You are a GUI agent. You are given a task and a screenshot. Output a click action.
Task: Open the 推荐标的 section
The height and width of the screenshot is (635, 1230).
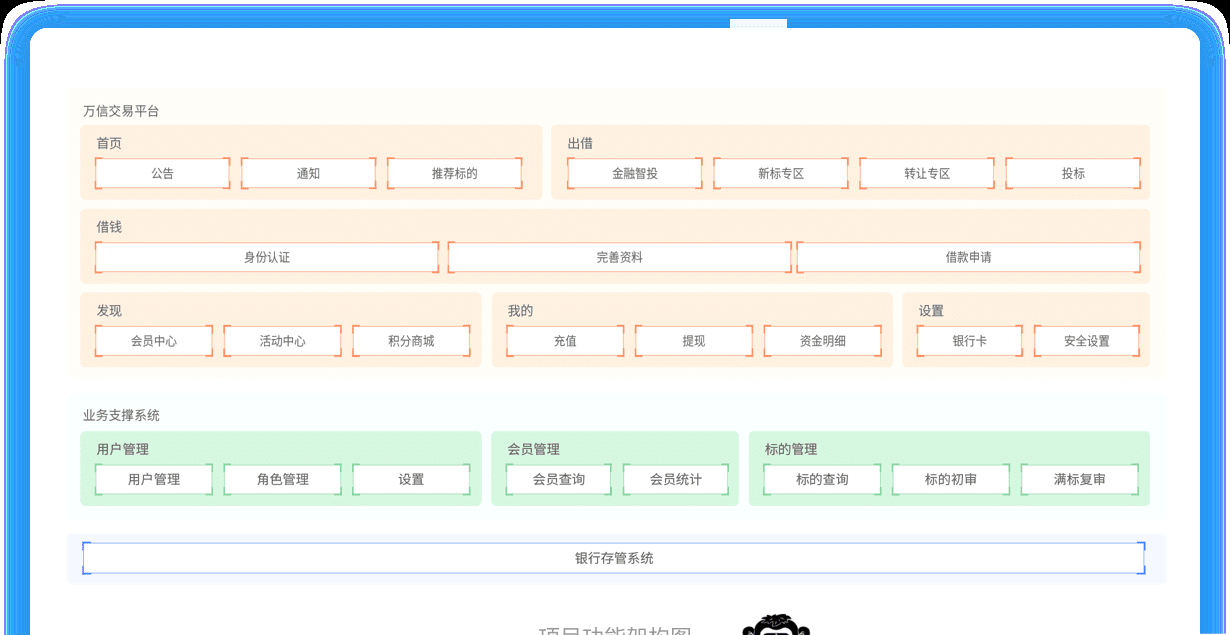[455, 172]
